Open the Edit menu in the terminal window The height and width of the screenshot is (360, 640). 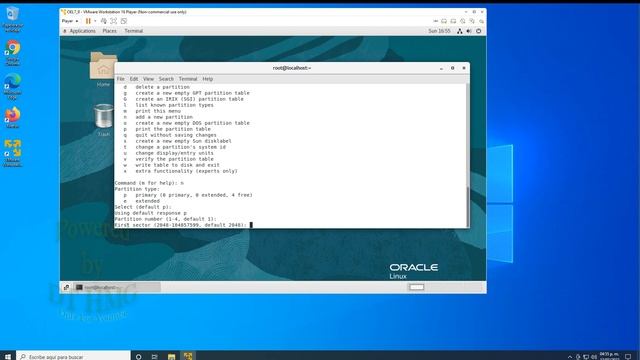(x=134, y=79)
